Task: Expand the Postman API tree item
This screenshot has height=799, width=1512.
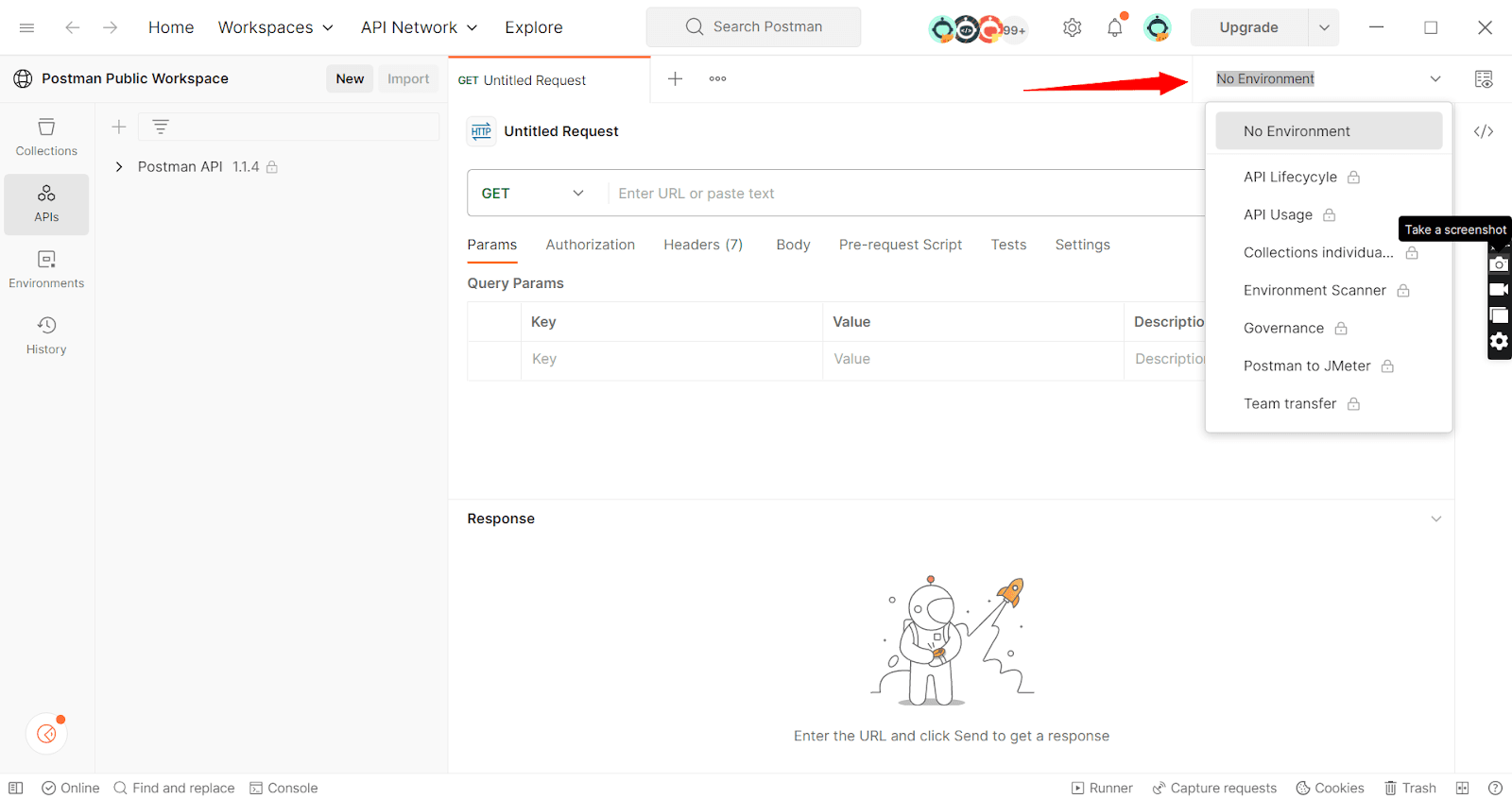Action: coord(119,167)
